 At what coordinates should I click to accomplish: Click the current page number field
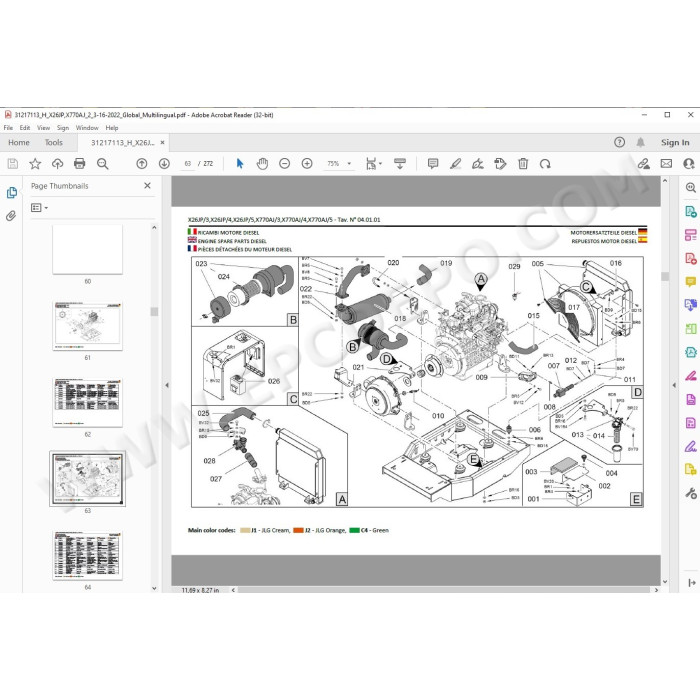188,164
